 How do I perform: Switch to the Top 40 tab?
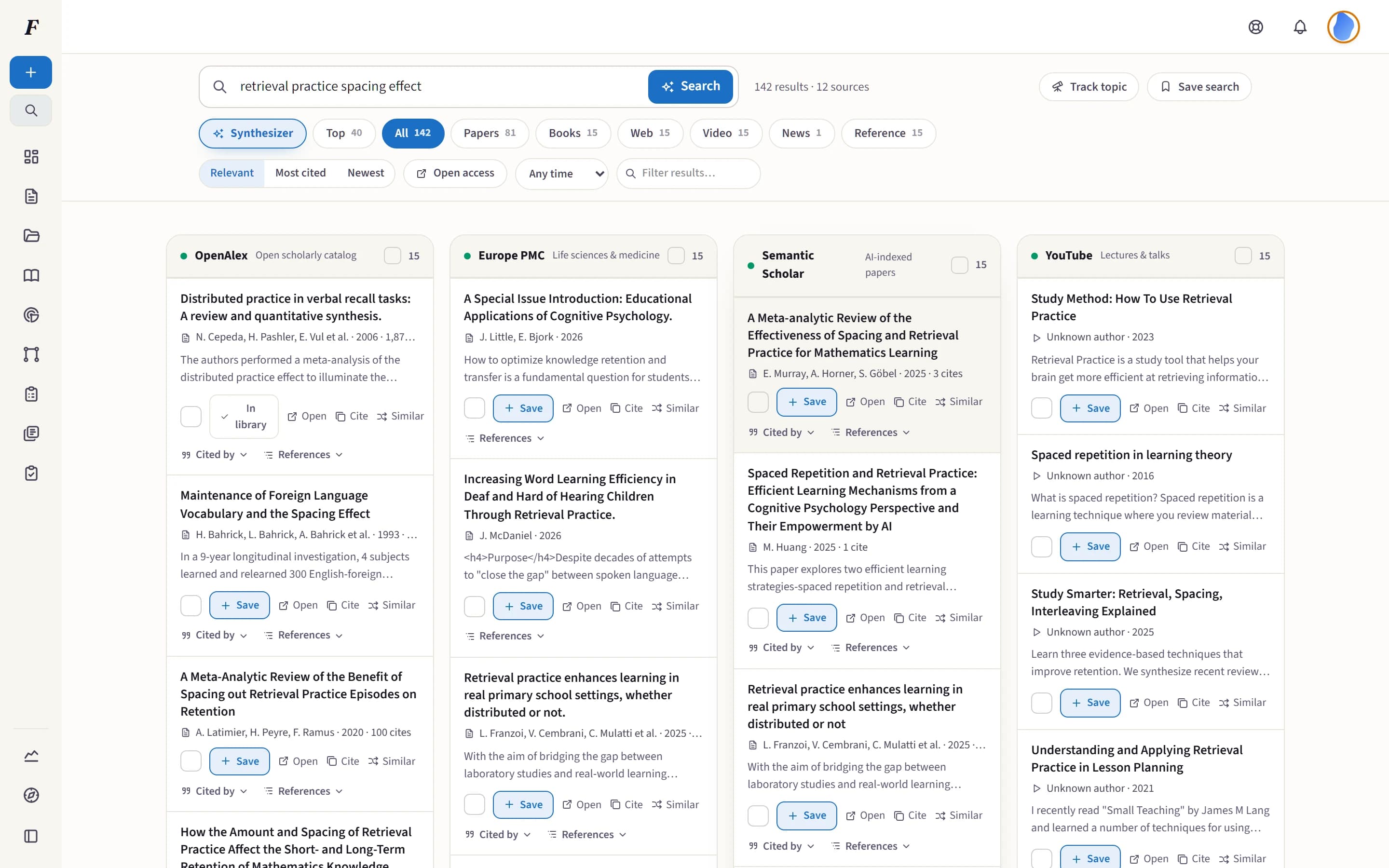tap(344, 133)
